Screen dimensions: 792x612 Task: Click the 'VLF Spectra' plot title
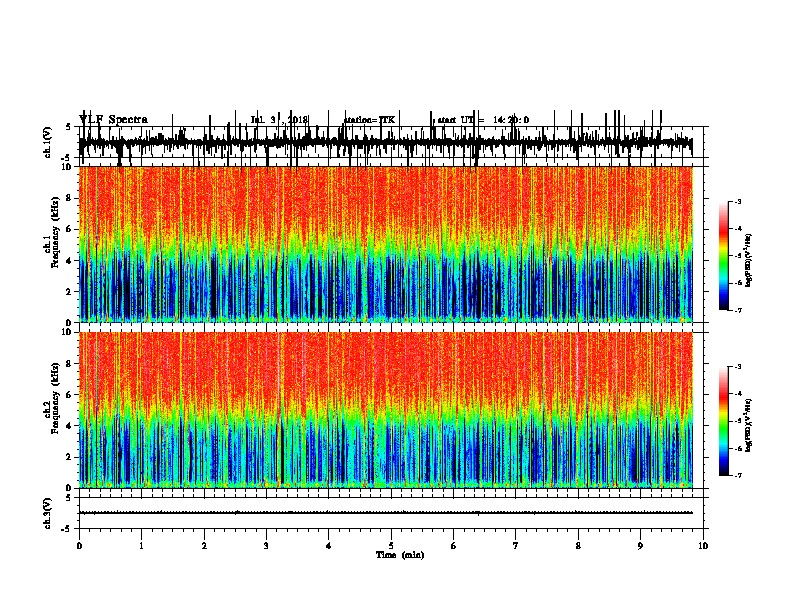coord(113,120)
